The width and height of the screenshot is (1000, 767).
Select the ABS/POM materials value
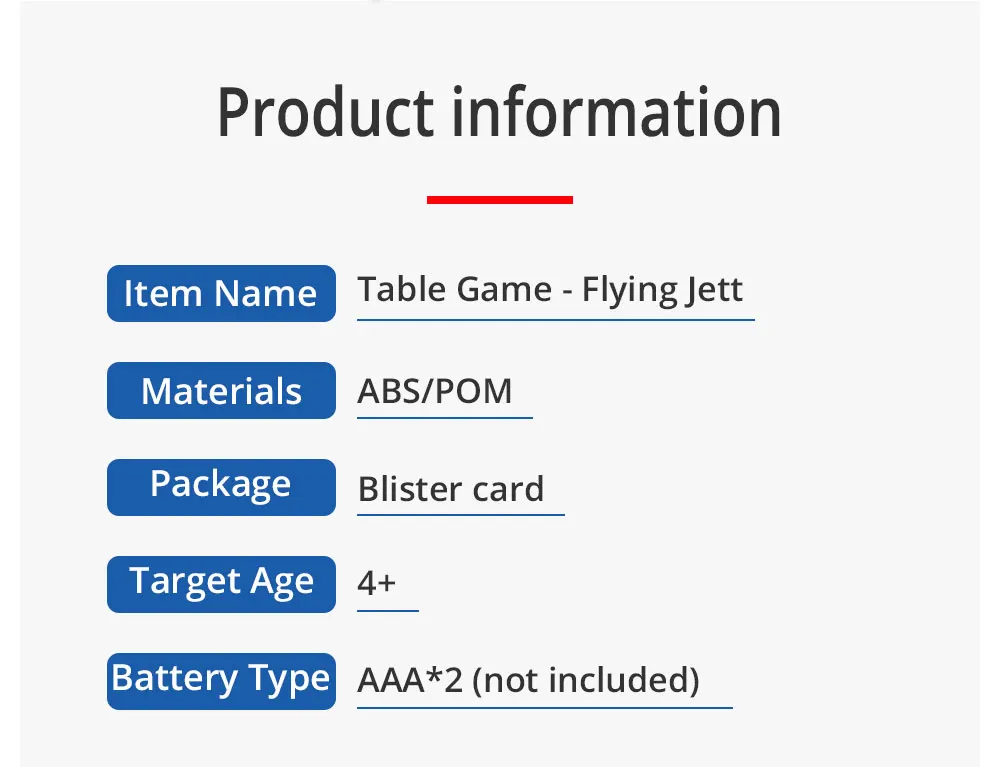click(x=435, y=391)
